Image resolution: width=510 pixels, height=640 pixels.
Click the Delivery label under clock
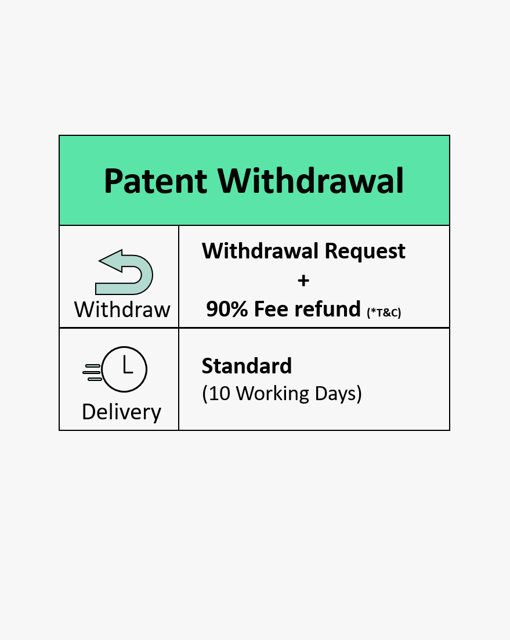tap(122, 412)
